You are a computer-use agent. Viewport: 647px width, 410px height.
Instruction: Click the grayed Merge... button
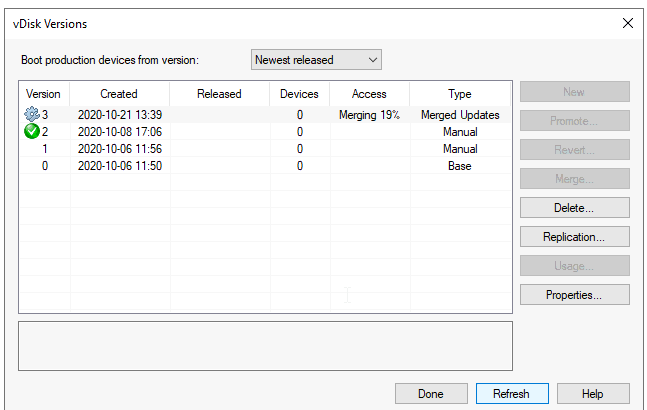click(x=574, y=179)
